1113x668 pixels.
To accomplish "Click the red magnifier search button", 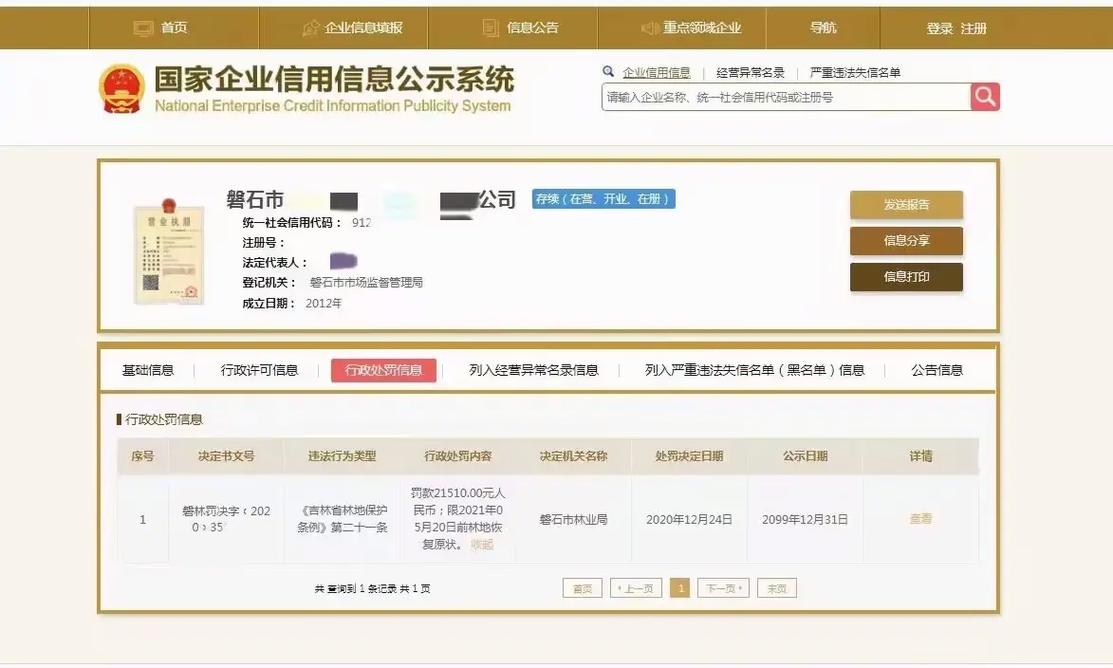I will pyautogui.click(x=984, y=97).
